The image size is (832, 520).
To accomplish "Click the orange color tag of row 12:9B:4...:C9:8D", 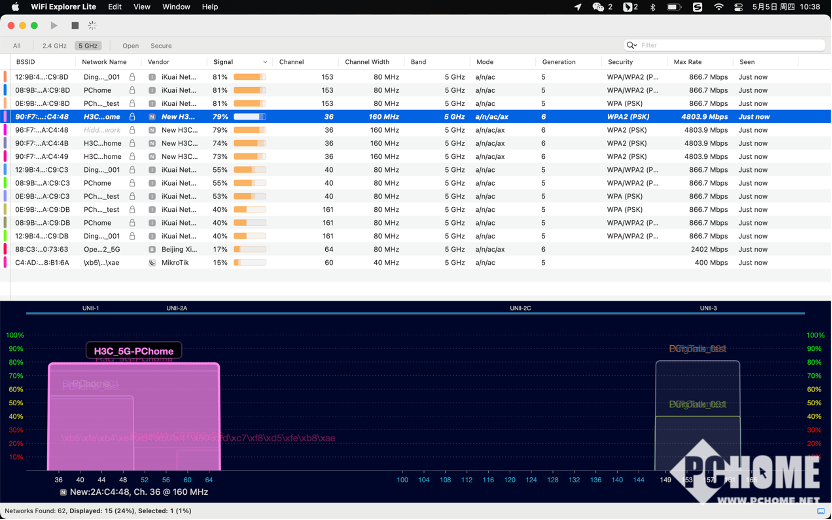I will 5,77.
